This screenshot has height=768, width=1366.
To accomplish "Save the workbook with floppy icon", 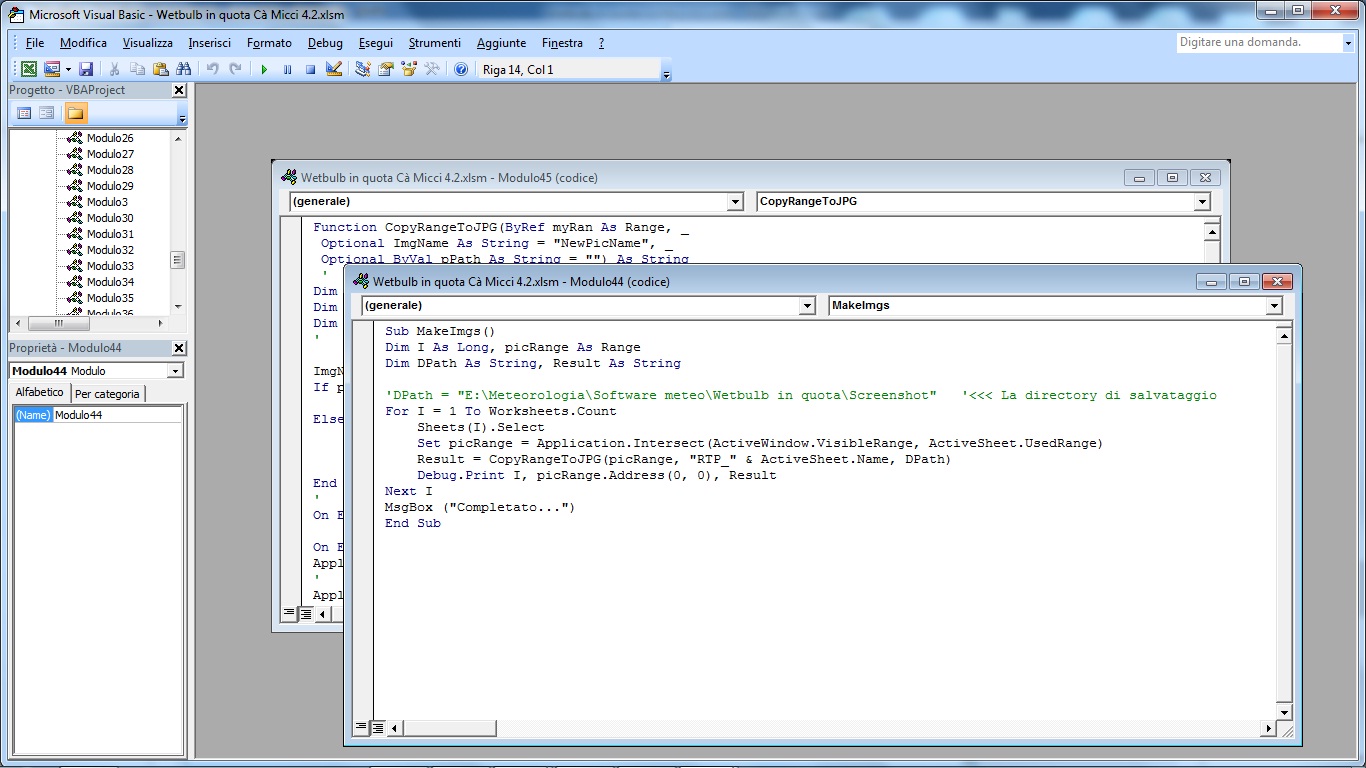I will pyautogui.click(x=86, y=69).
